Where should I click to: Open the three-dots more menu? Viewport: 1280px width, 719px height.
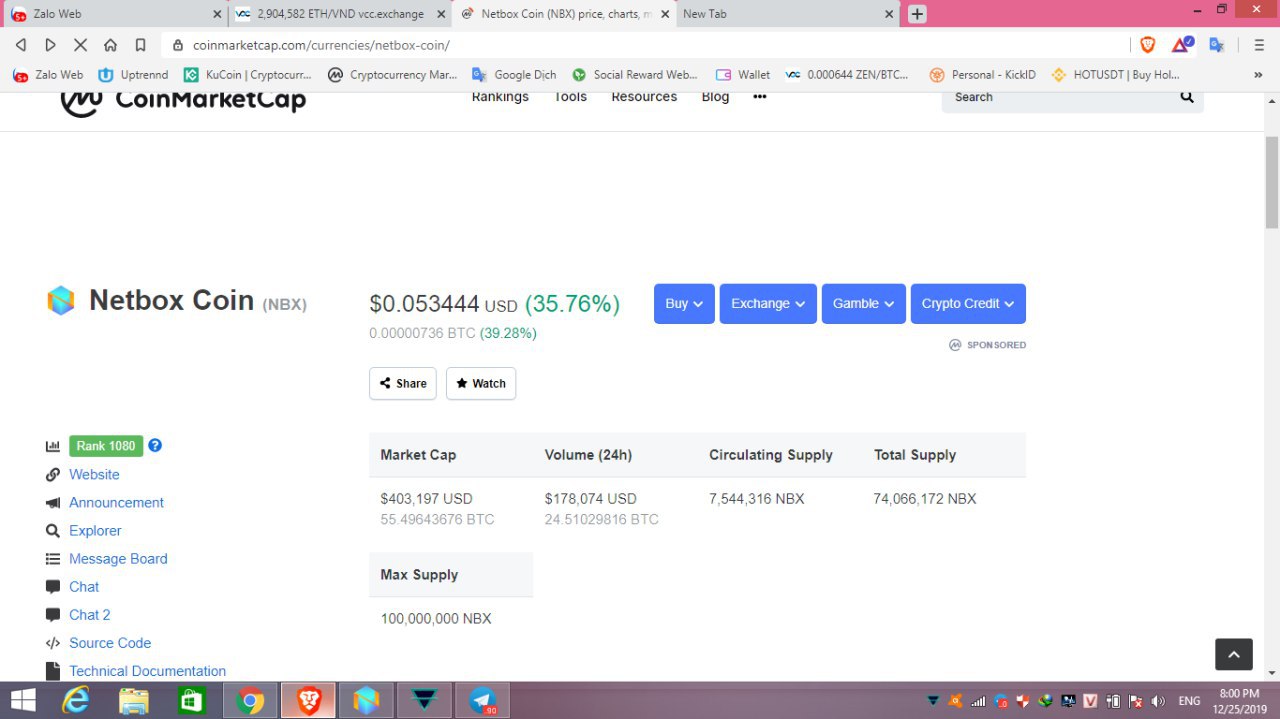(x=760, y=97)
